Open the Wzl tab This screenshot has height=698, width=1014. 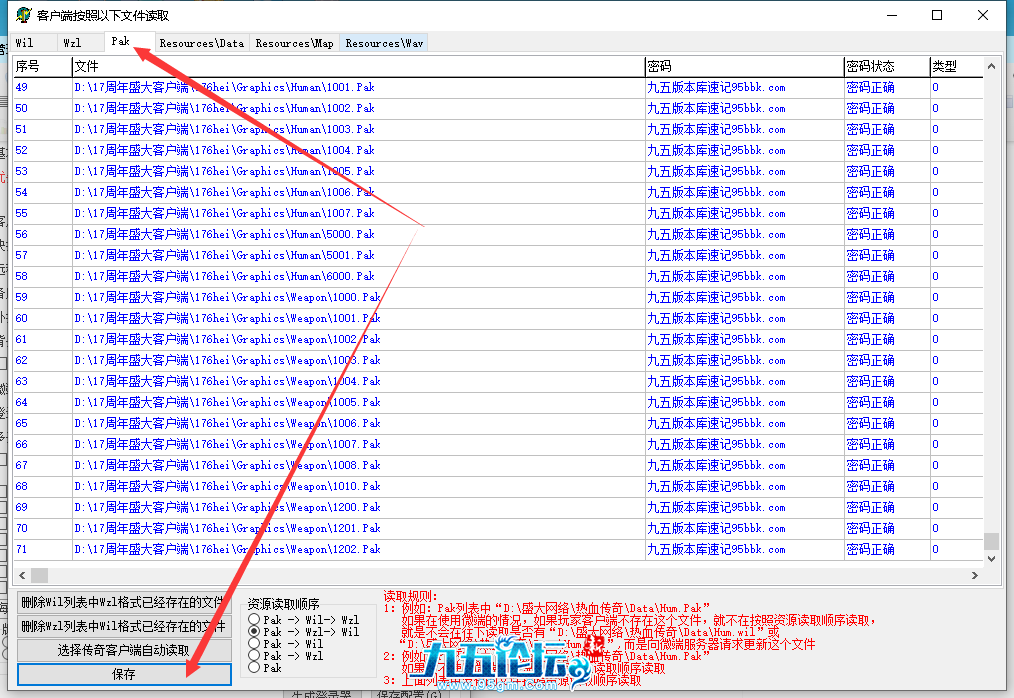coord(73,43)
